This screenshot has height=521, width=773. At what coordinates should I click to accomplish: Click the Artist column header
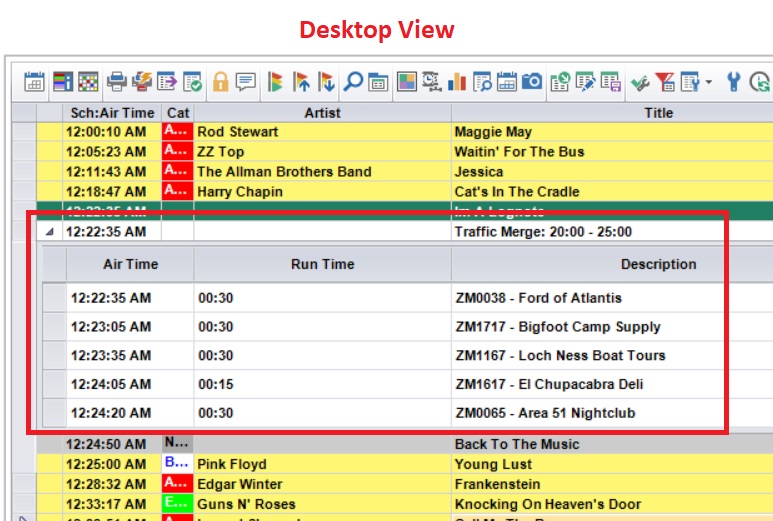point(322,113)
